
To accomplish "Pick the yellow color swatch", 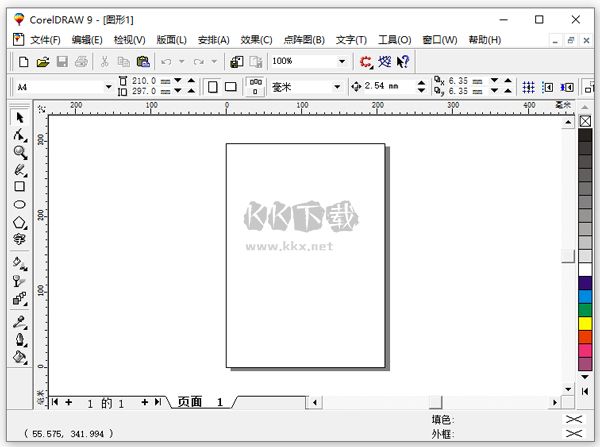I will click(585, 323).
